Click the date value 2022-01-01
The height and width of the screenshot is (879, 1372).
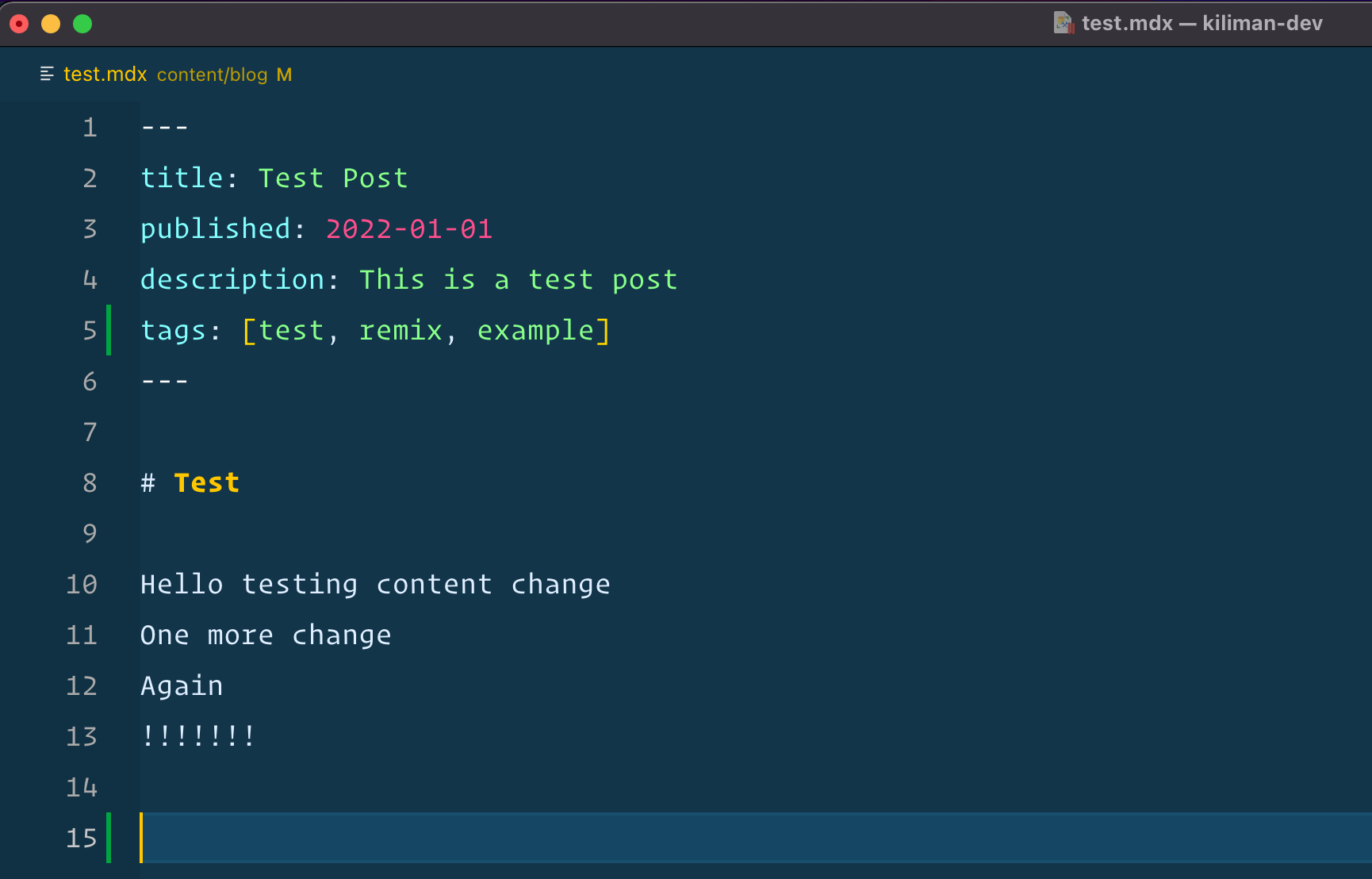[409, 228]
